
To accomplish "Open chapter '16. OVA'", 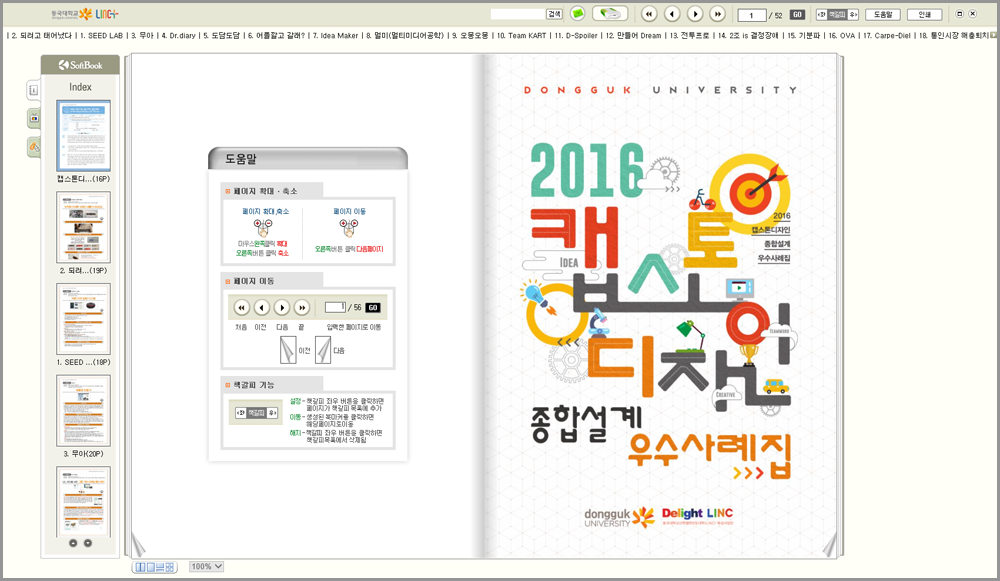I will tap(841, 36).
